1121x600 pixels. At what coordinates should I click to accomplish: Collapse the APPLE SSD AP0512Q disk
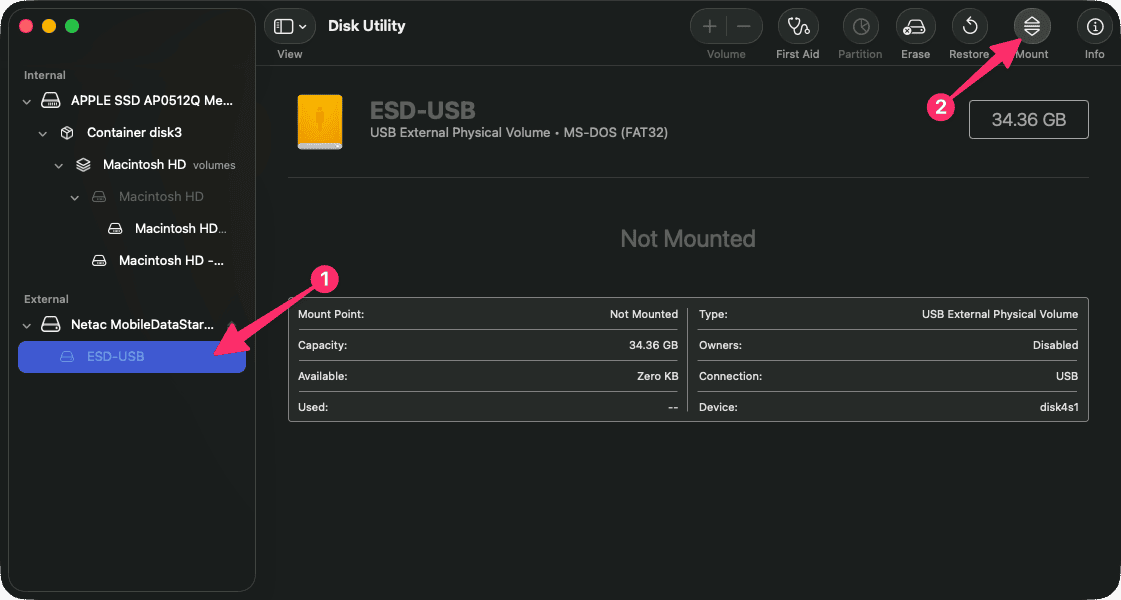(27, 102)
